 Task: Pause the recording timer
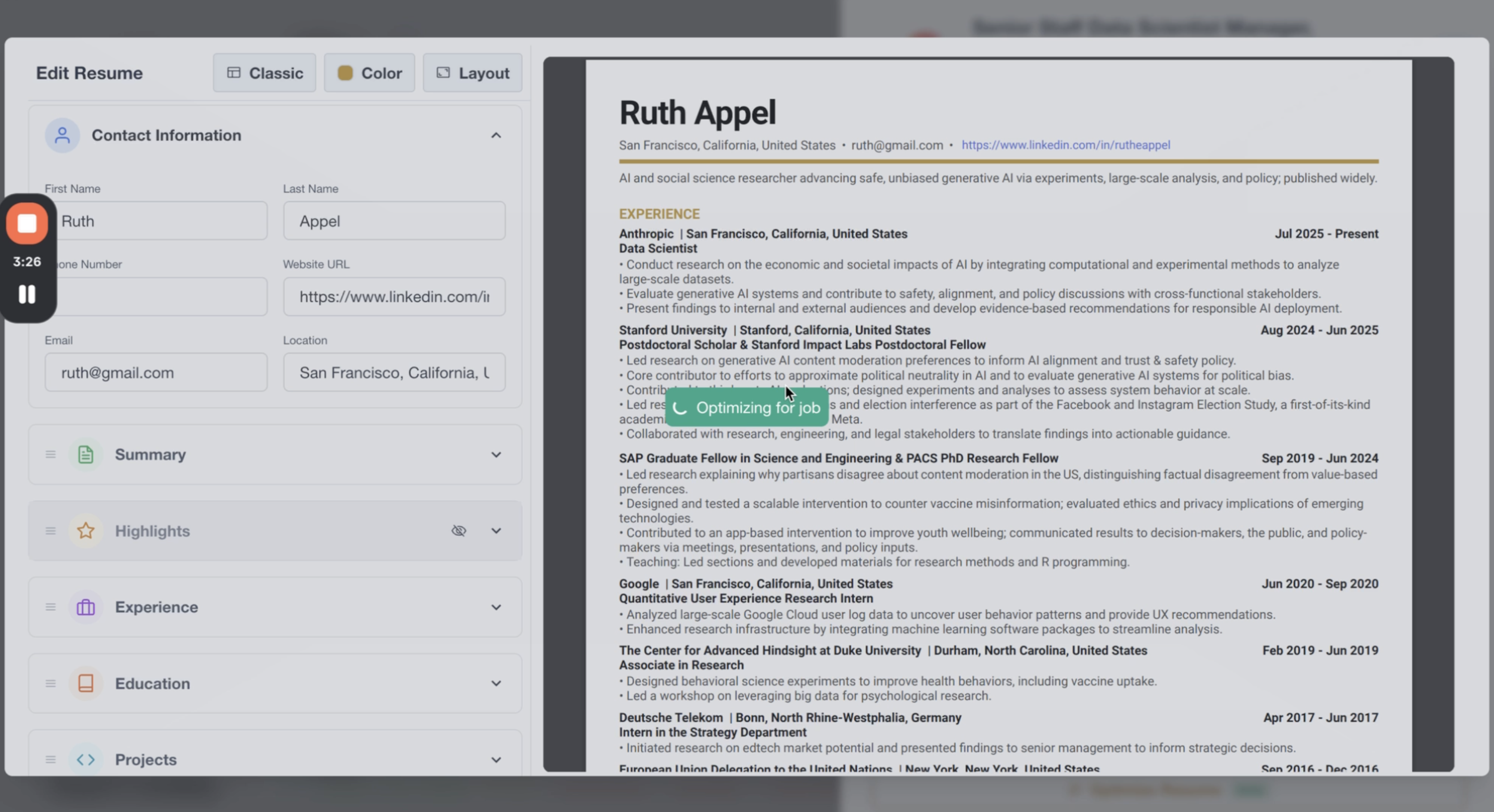tap(27, 294)
